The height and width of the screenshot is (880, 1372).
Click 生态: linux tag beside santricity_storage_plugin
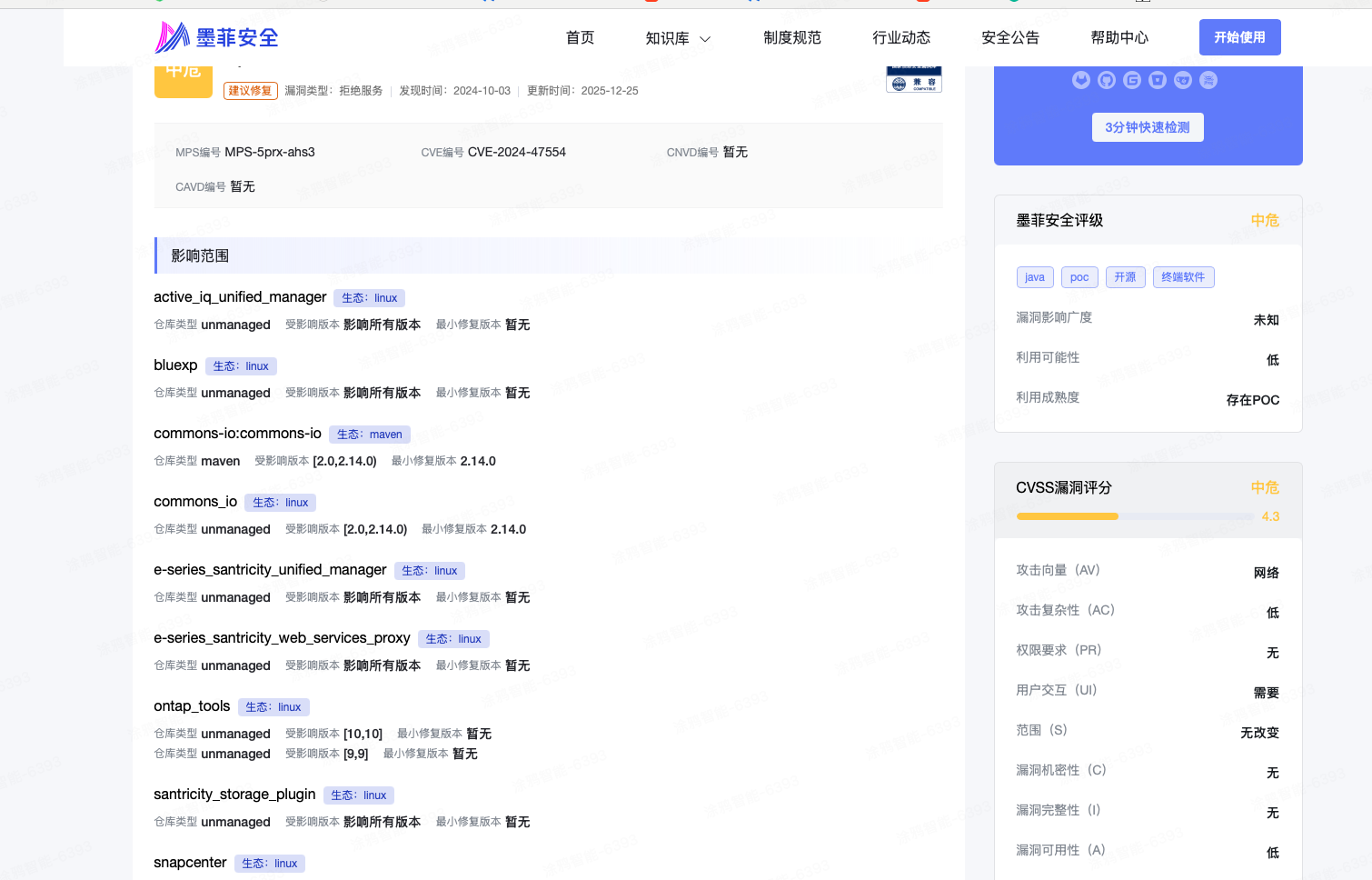click(x=359, y=795)
